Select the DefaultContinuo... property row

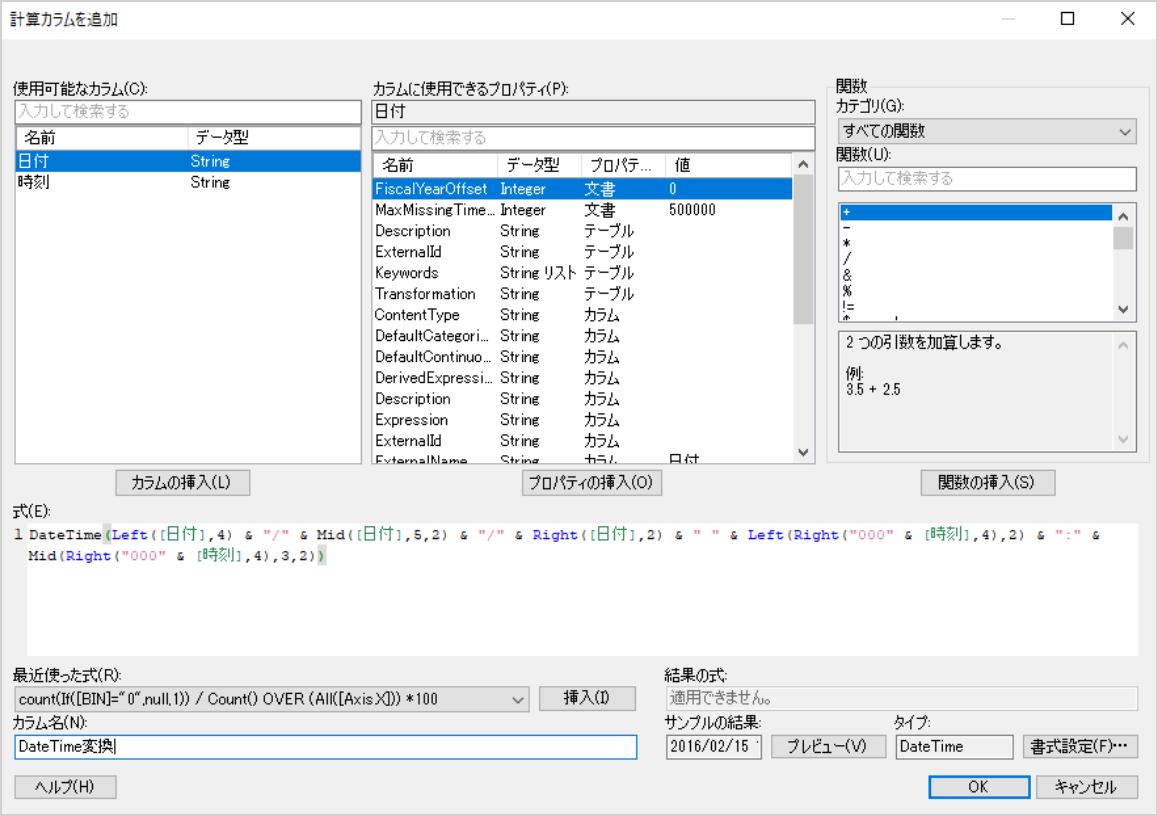[x=582, y=357]
